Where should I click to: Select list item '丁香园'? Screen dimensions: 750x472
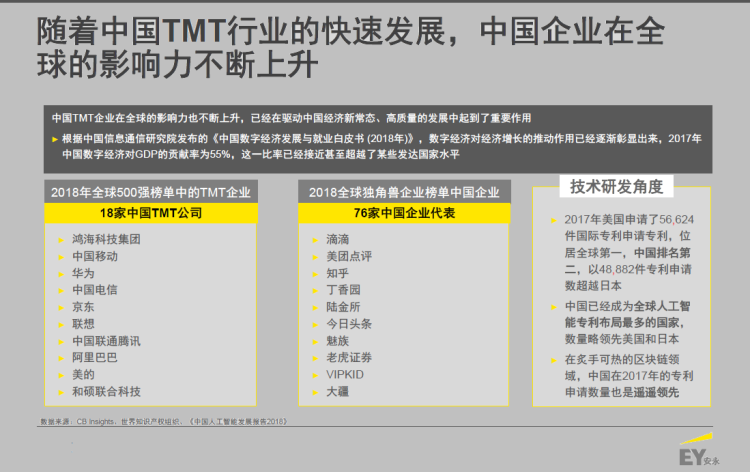pyautogui.click(x=343, y=290)
